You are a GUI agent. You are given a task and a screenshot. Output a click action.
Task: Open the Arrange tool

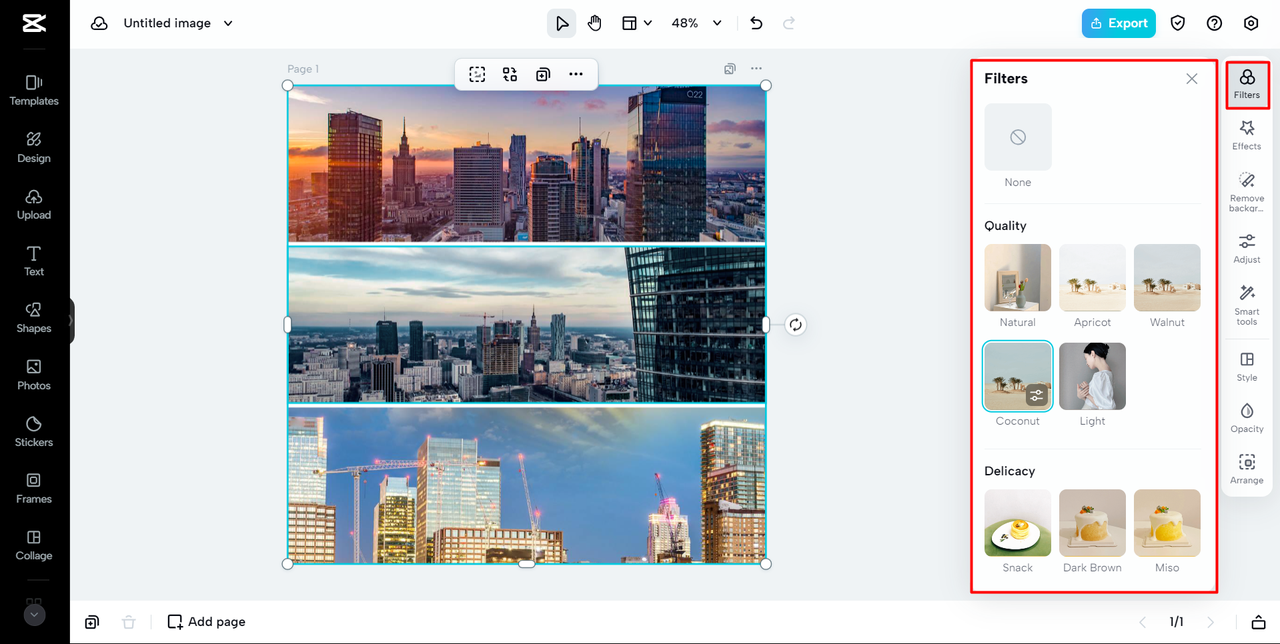pos(1247,470)
